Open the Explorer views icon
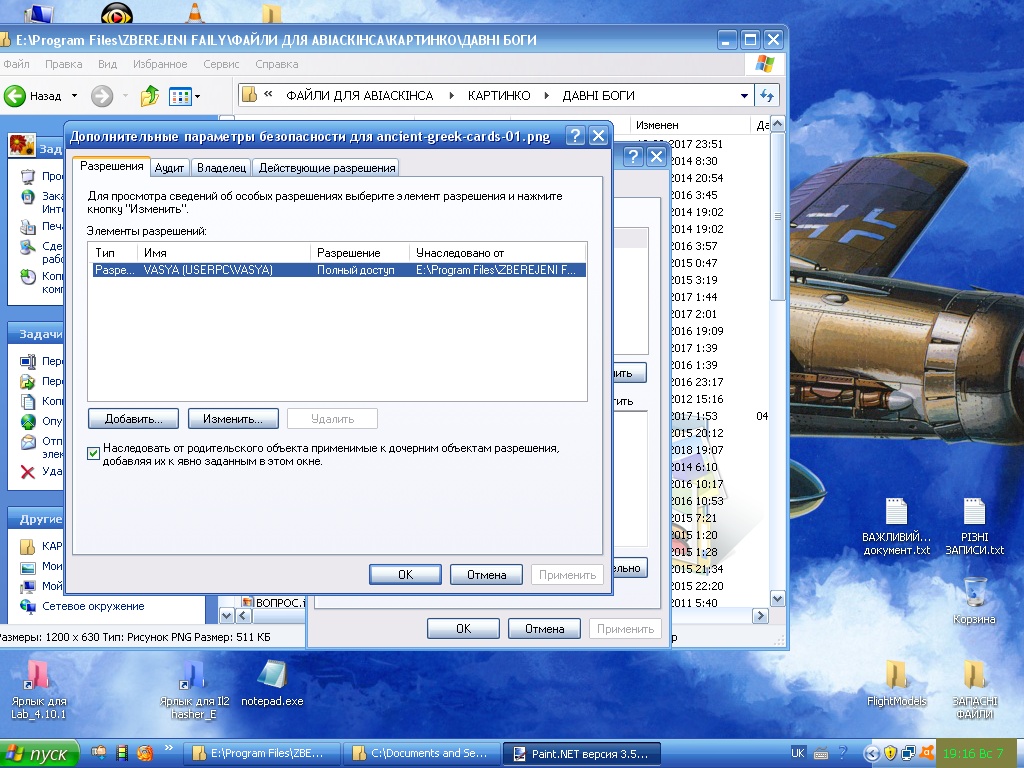The height and width of the screenshot is (768, 1024). 180,97
